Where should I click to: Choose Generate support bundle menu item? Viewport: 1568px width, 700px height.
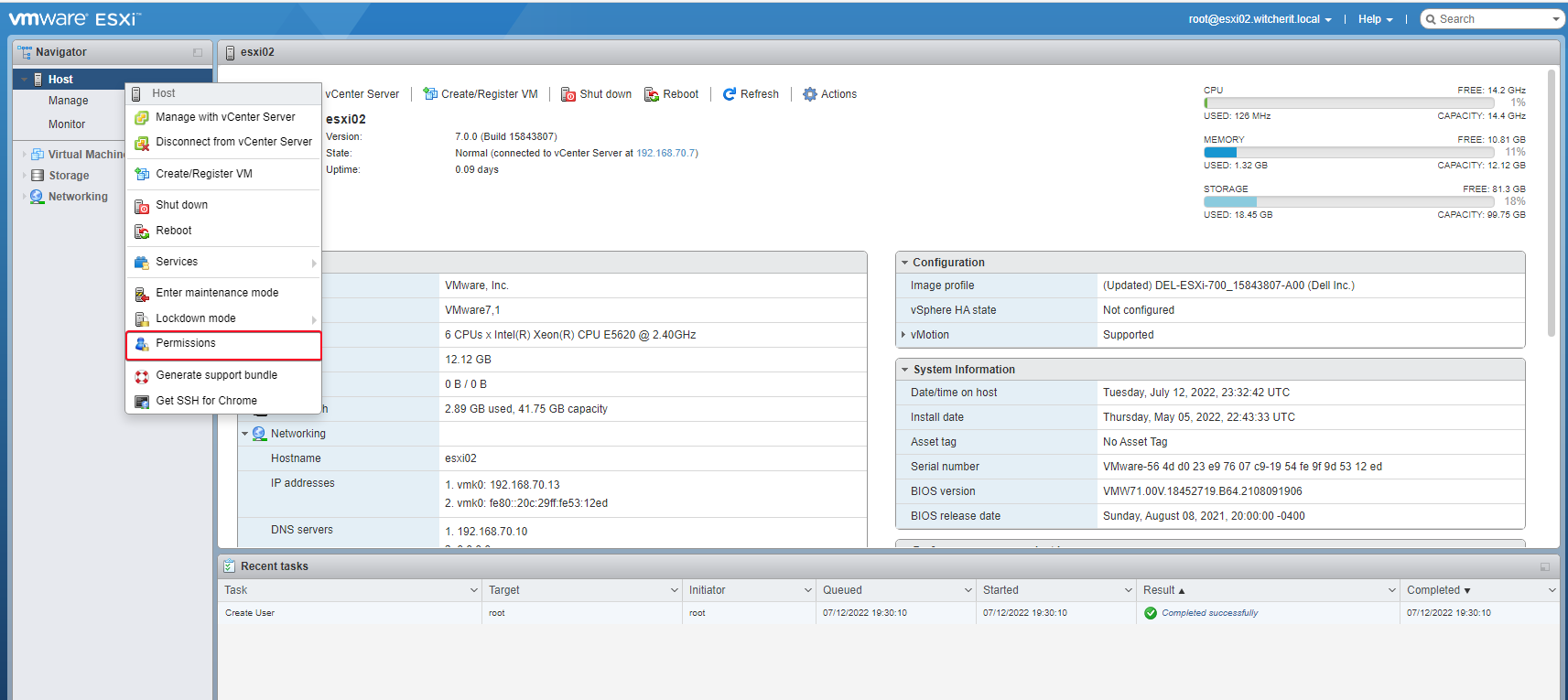pos(223,375)
